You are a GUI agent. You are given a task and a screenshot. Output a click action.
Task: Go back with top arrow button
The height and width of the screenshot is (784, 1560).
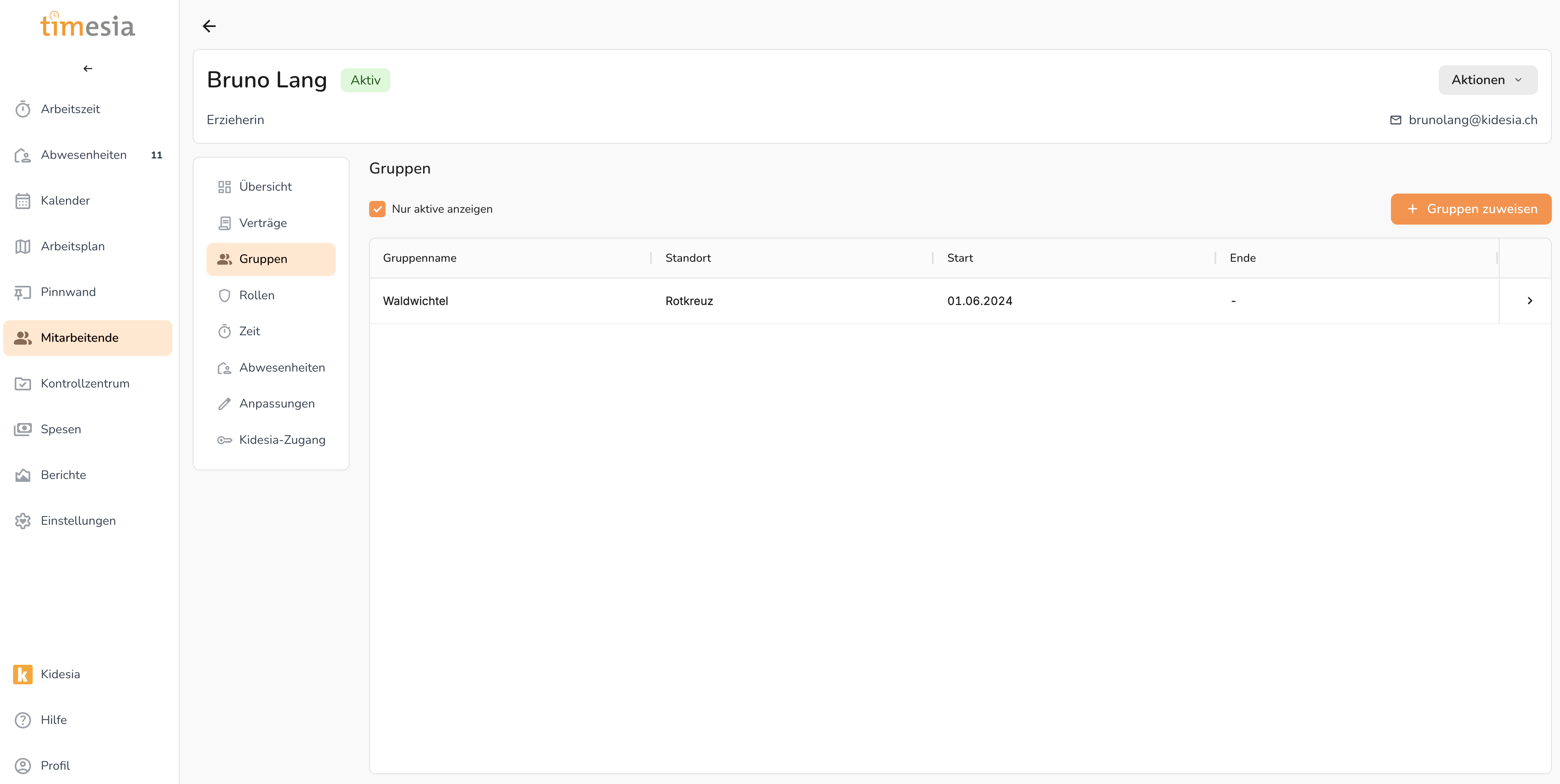(209, 26)
